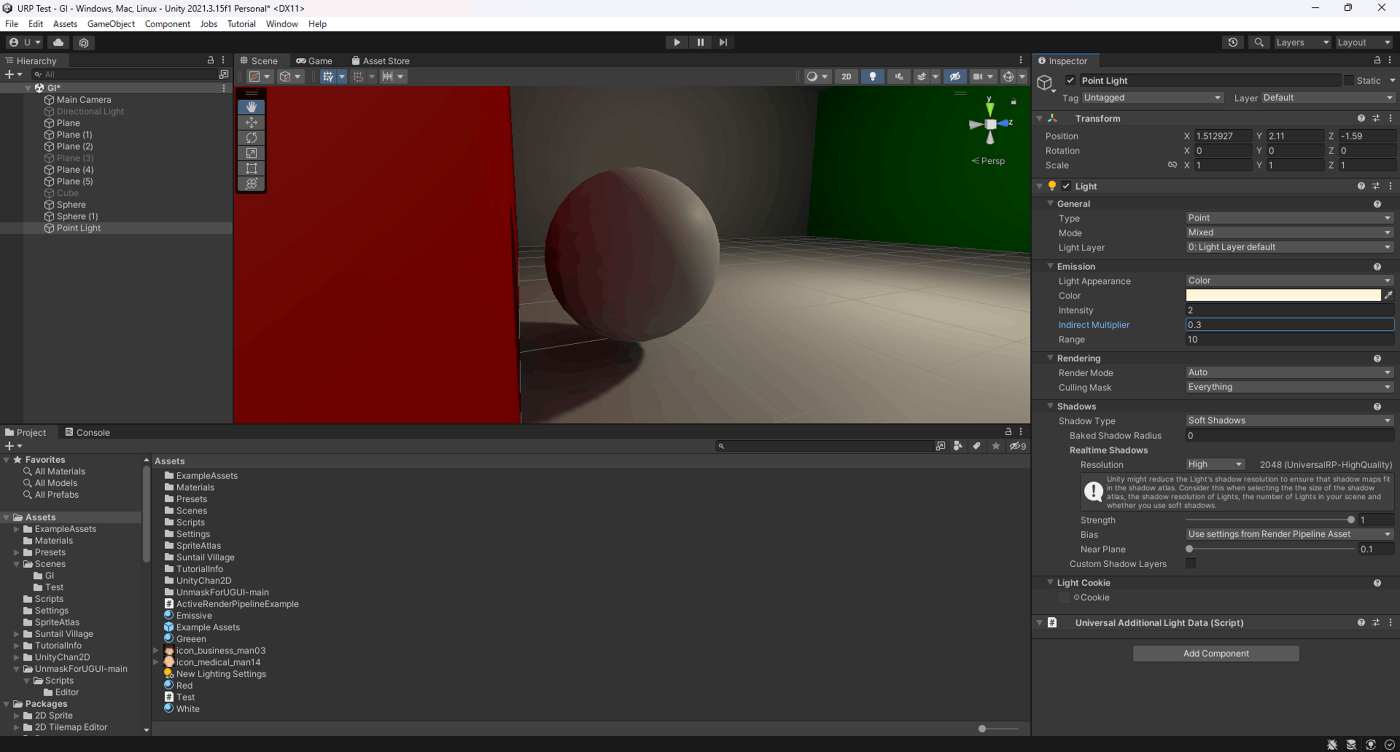
Task: Open the global search magnifier
Action: point(1259,43)
